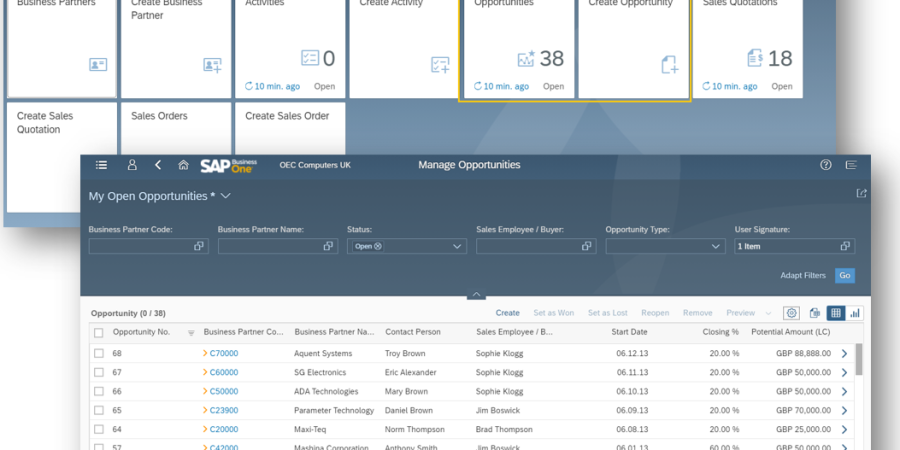Open details arrow for opportunity 67
Viewport: 900px width, 450px height.
point(844,373)
